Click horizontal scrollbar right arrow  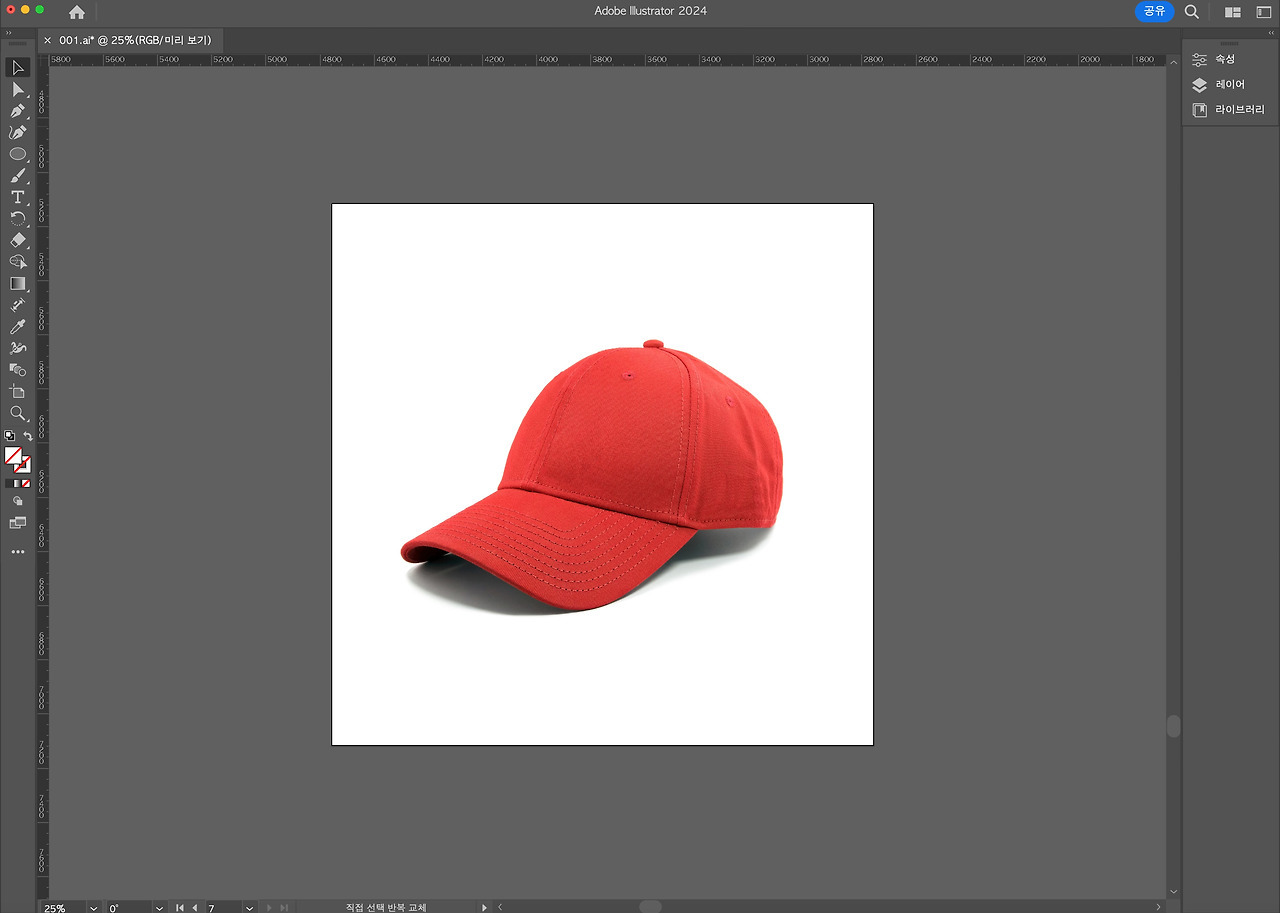1160,907
